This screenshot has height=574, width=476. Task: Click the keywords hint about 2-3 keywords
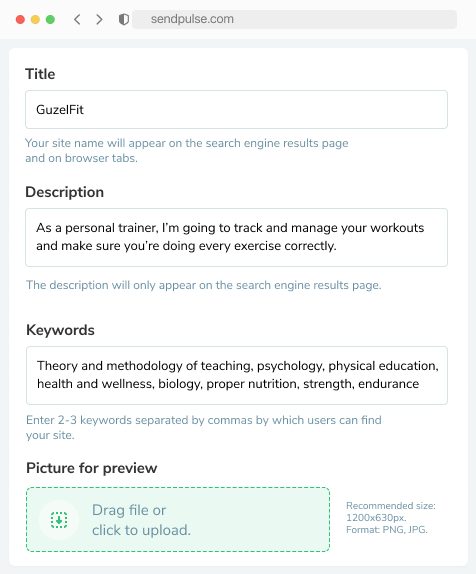click(x=204, y=427)
